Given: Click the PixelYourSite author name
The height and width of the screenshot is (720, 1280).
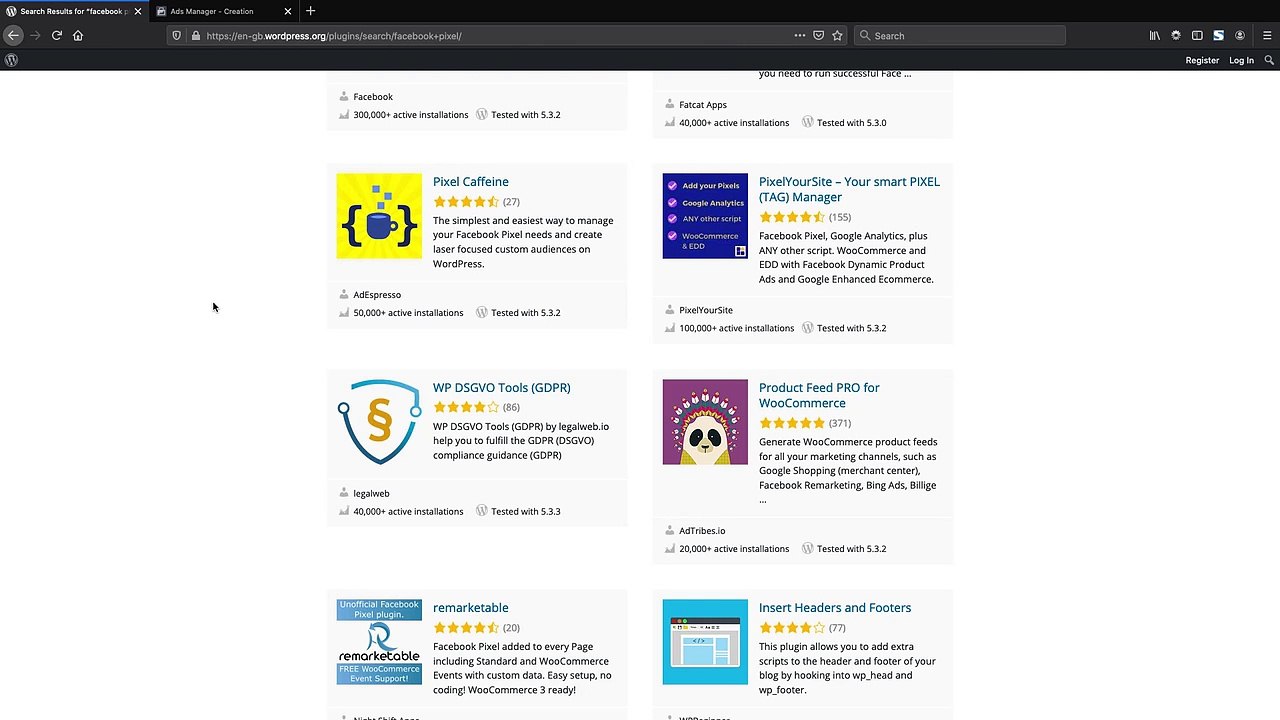Looking at the screenshot, I should point(706,310).
